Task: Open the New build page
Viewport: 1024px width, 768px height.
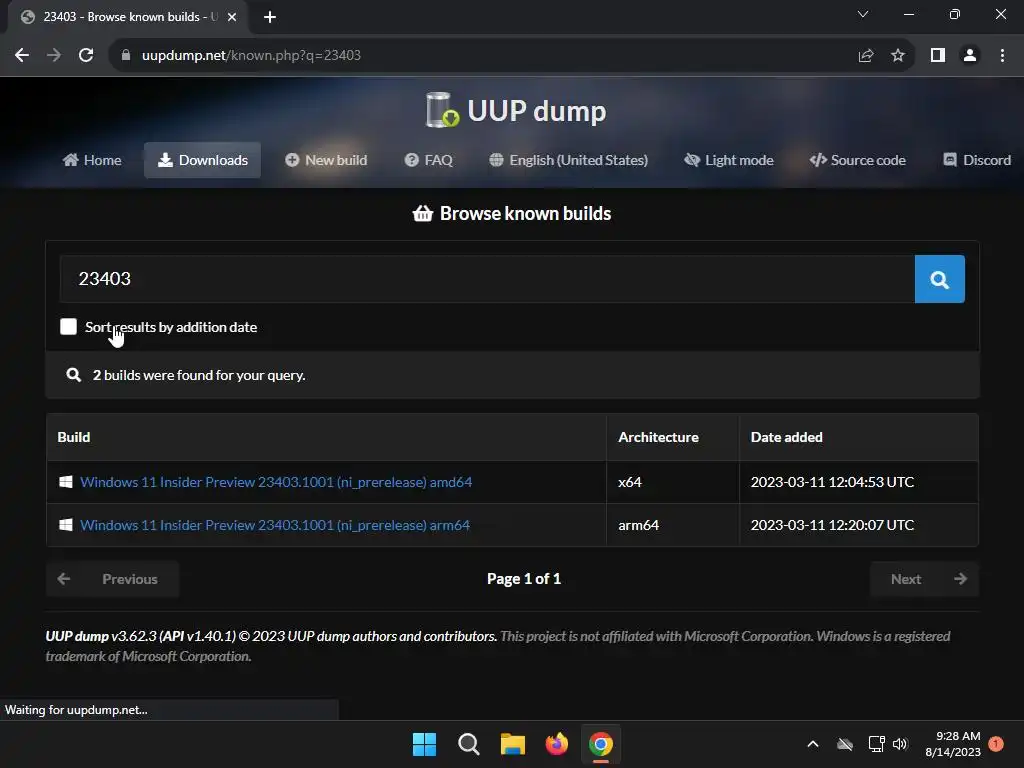Action: coord(326,160)
